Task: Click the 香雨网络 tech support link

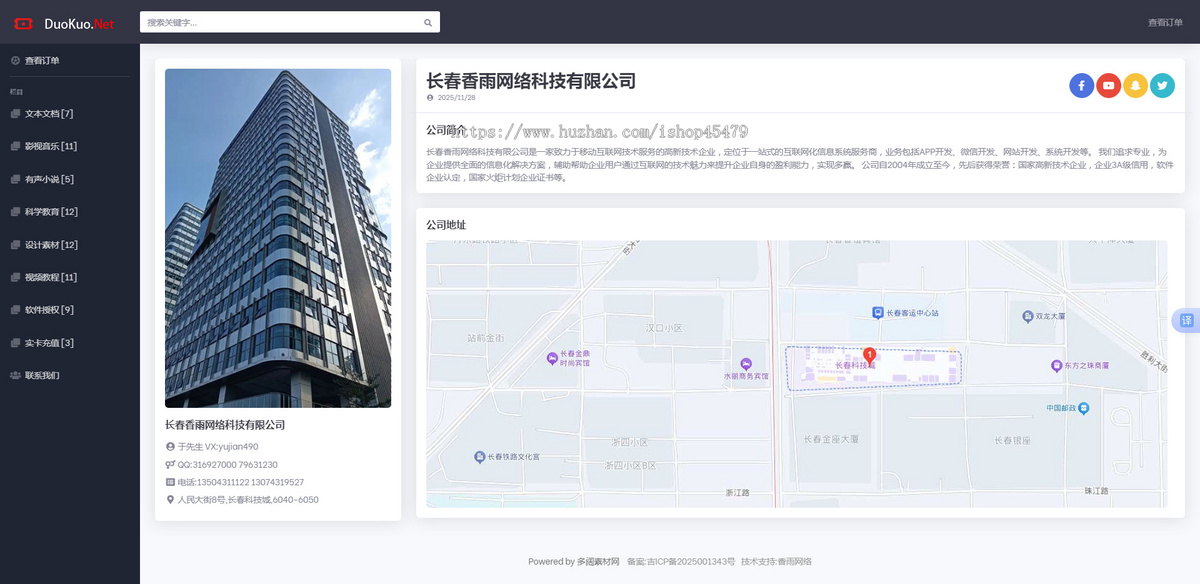Action: pos(795,562)
